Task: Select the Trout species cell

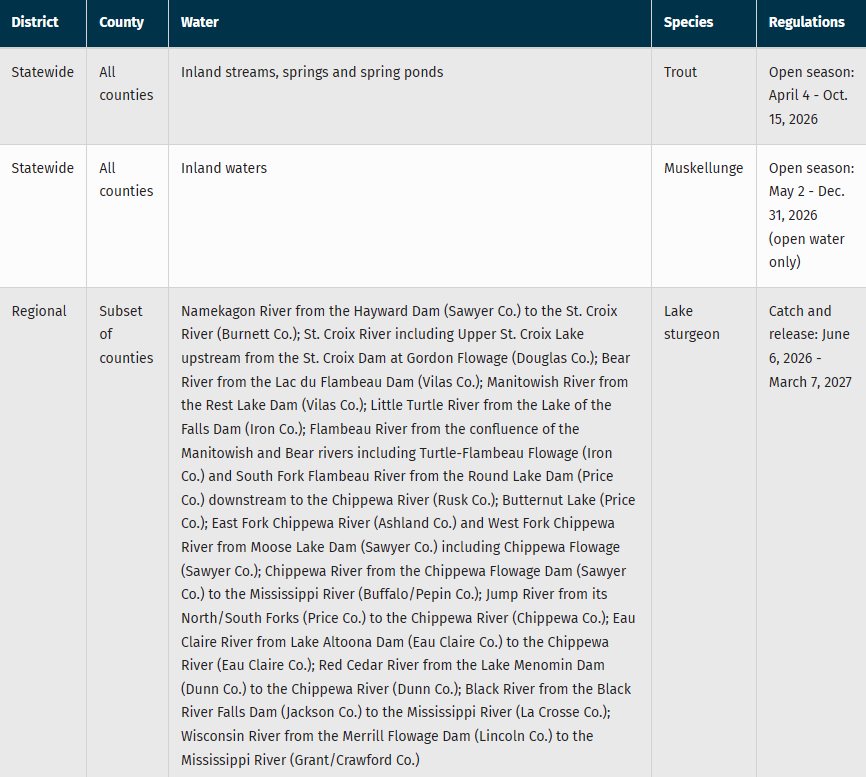Action: pyautogui.click(x=680, y=72)
